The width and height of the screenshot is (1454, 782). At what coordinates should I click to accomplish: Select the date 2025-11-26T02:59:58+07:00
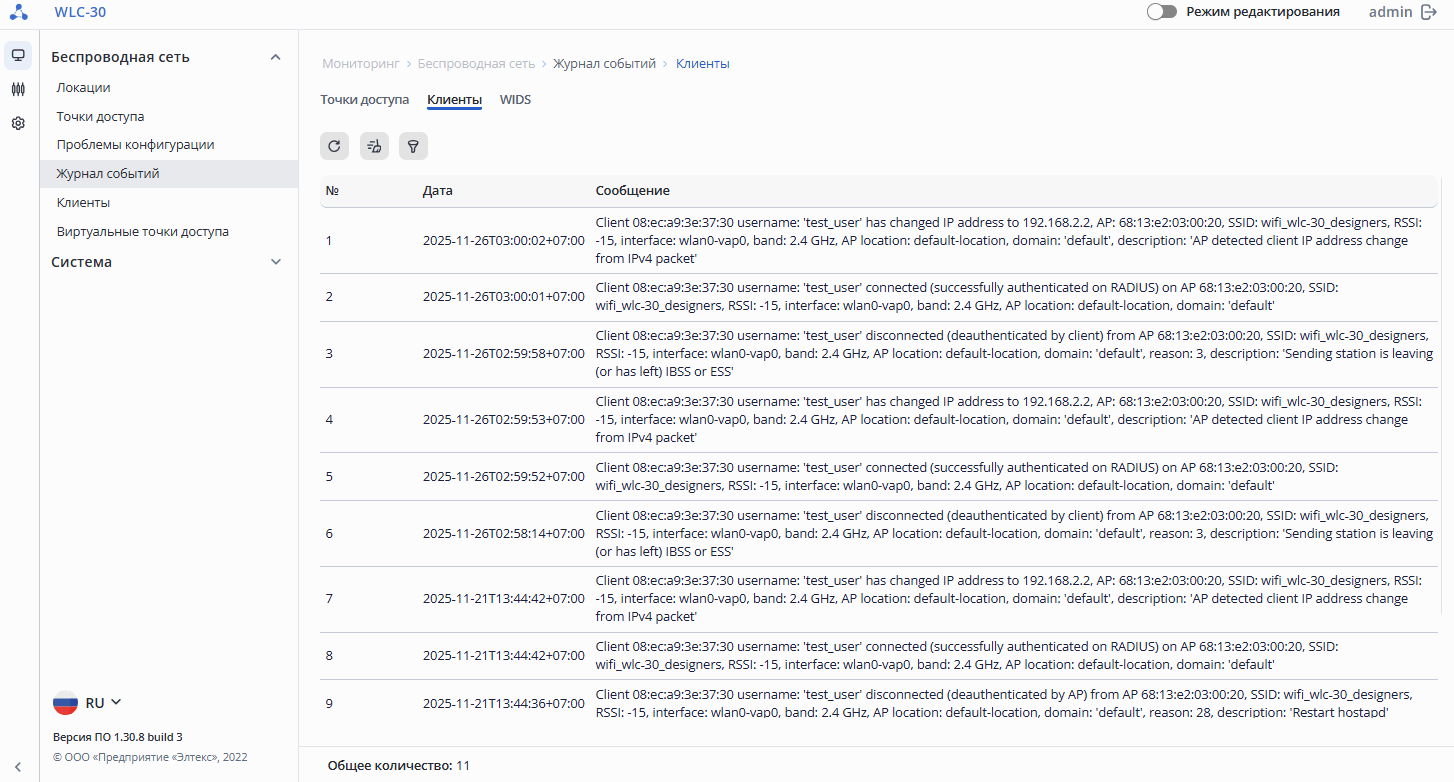504,354
